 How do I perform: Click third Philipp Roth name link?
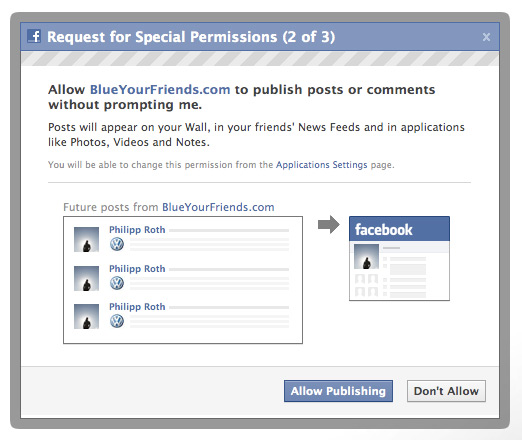coord(137,307)
